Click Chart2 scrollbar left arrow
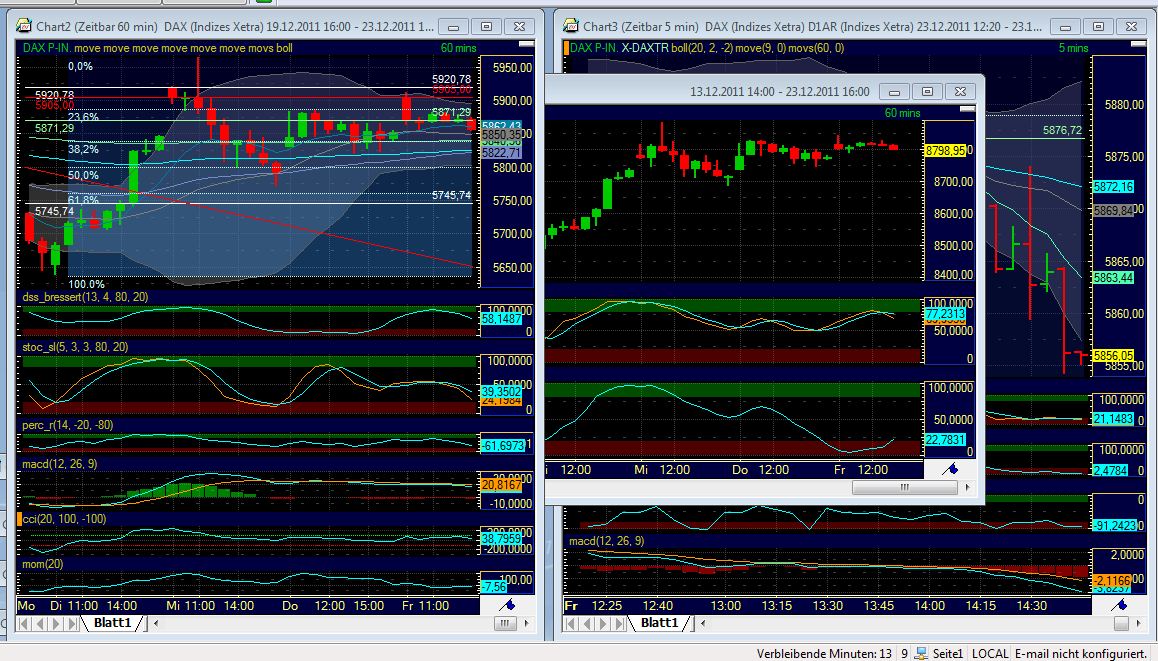The image size is (1158, 661). pos(156,624)
